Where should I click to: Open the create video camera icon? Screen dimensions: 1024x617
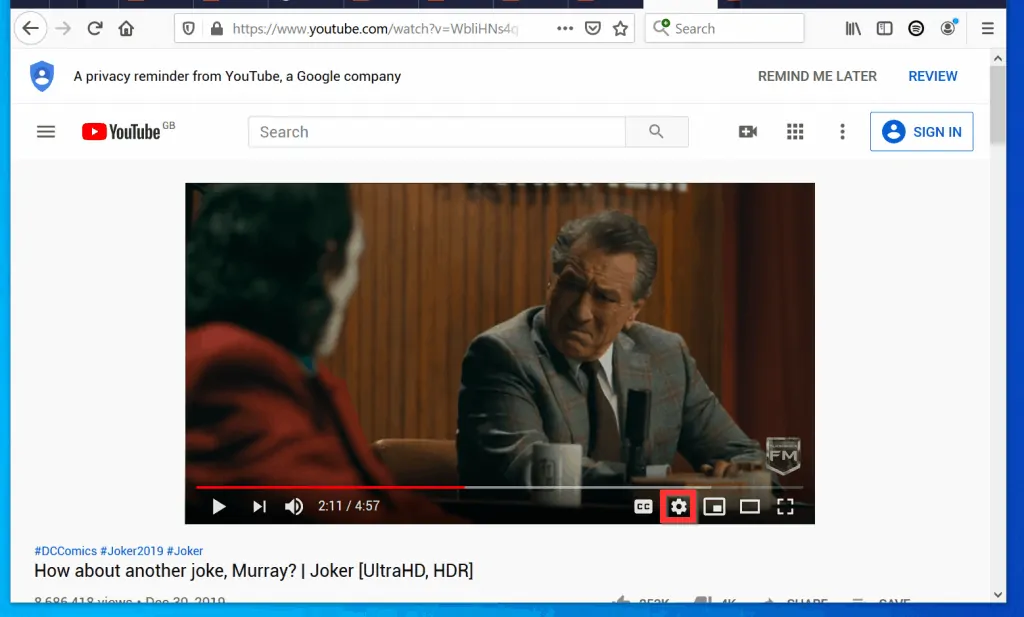(748, 132)
